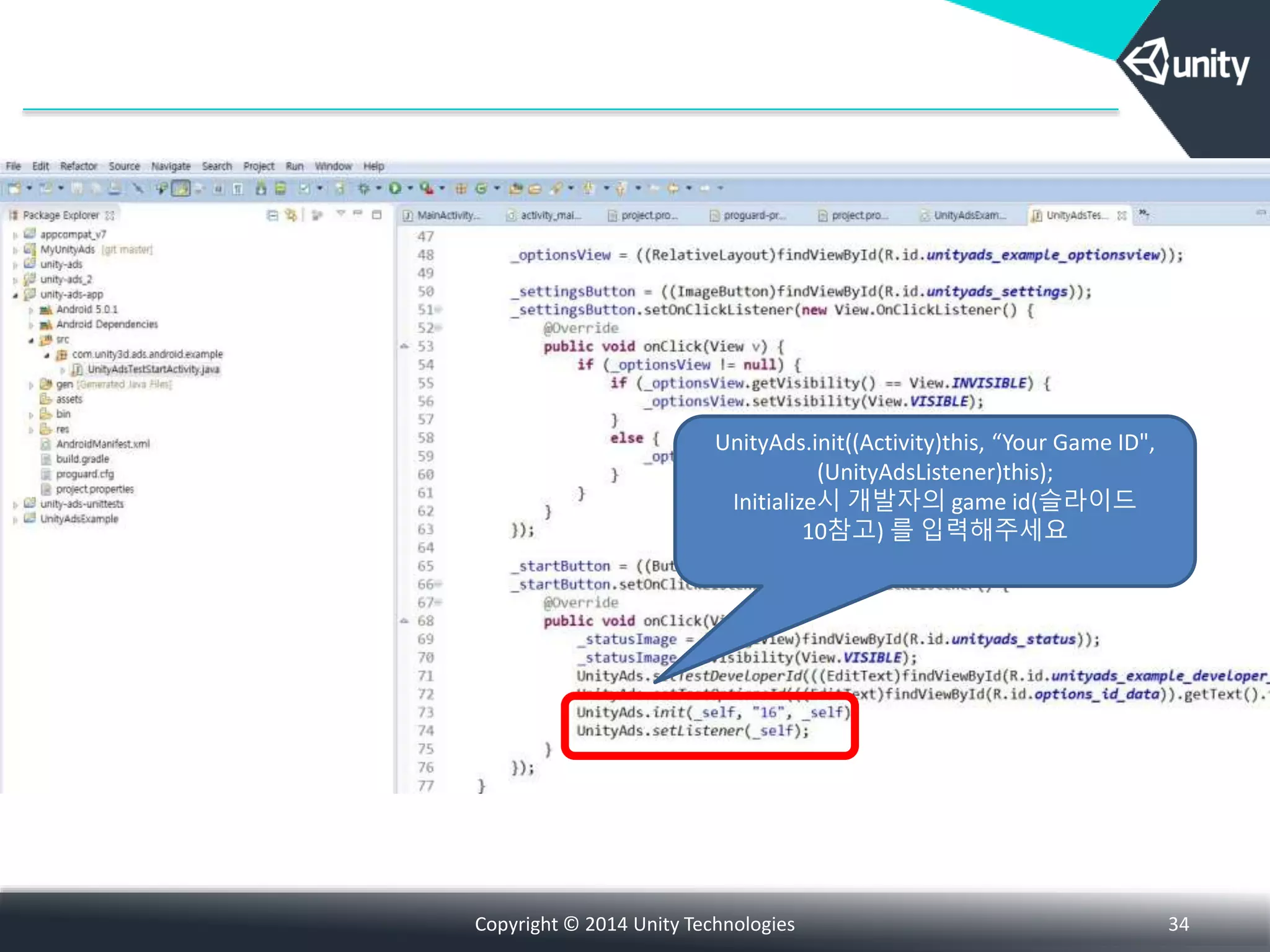Minimize the Package Explorer view
This screenshot has height=952, width=1270.
click(358, 214)
